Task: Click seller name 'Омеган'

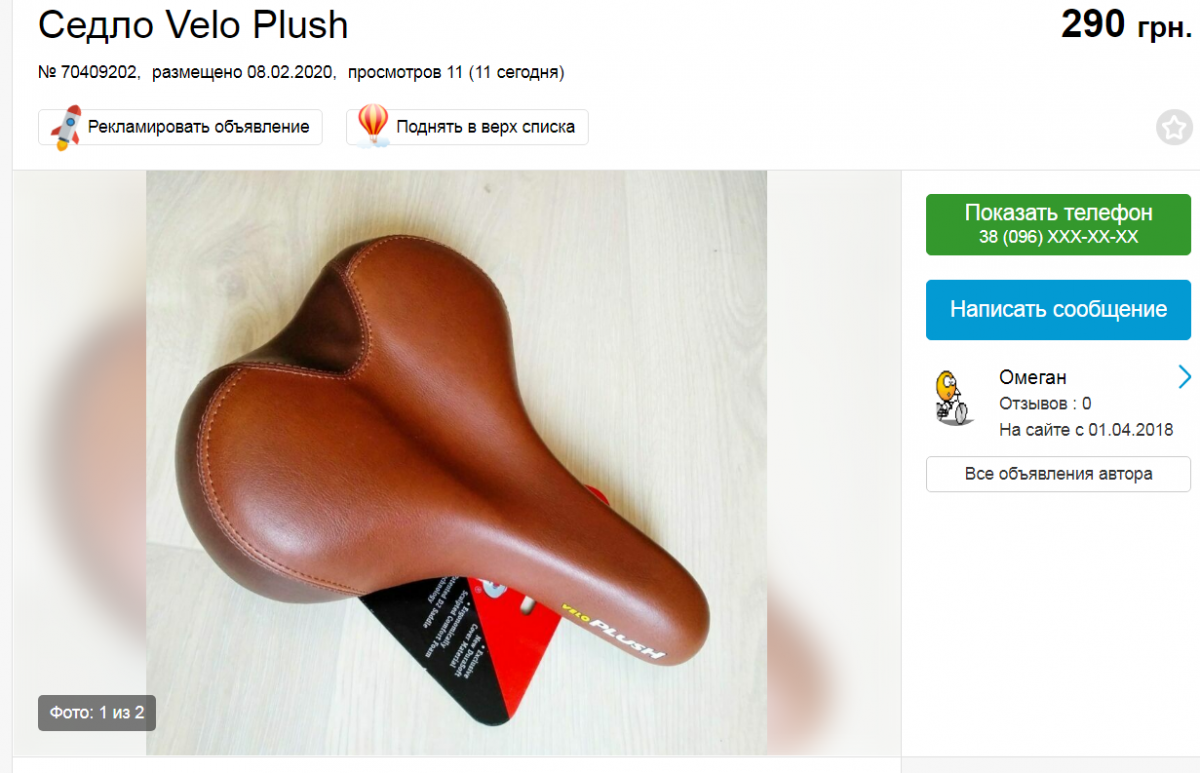Action: [1033, 377]
